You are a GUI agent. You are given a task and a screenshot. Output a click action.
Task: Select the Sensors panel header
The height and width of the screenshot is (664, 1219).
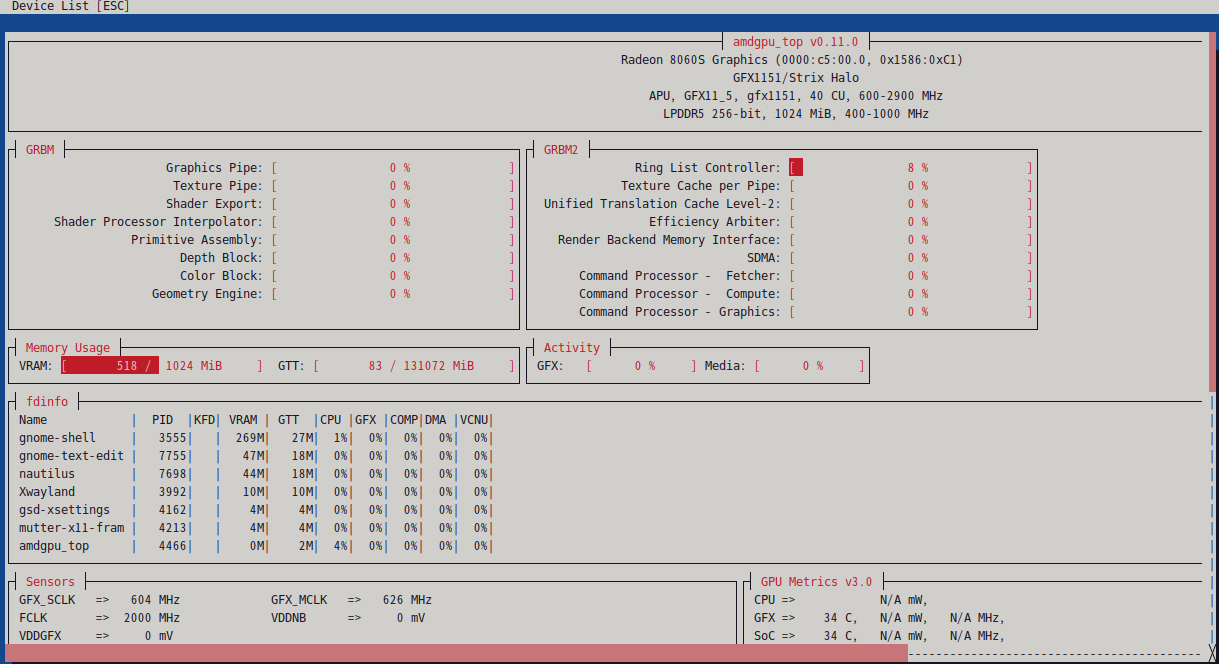(x=50, y=582)
